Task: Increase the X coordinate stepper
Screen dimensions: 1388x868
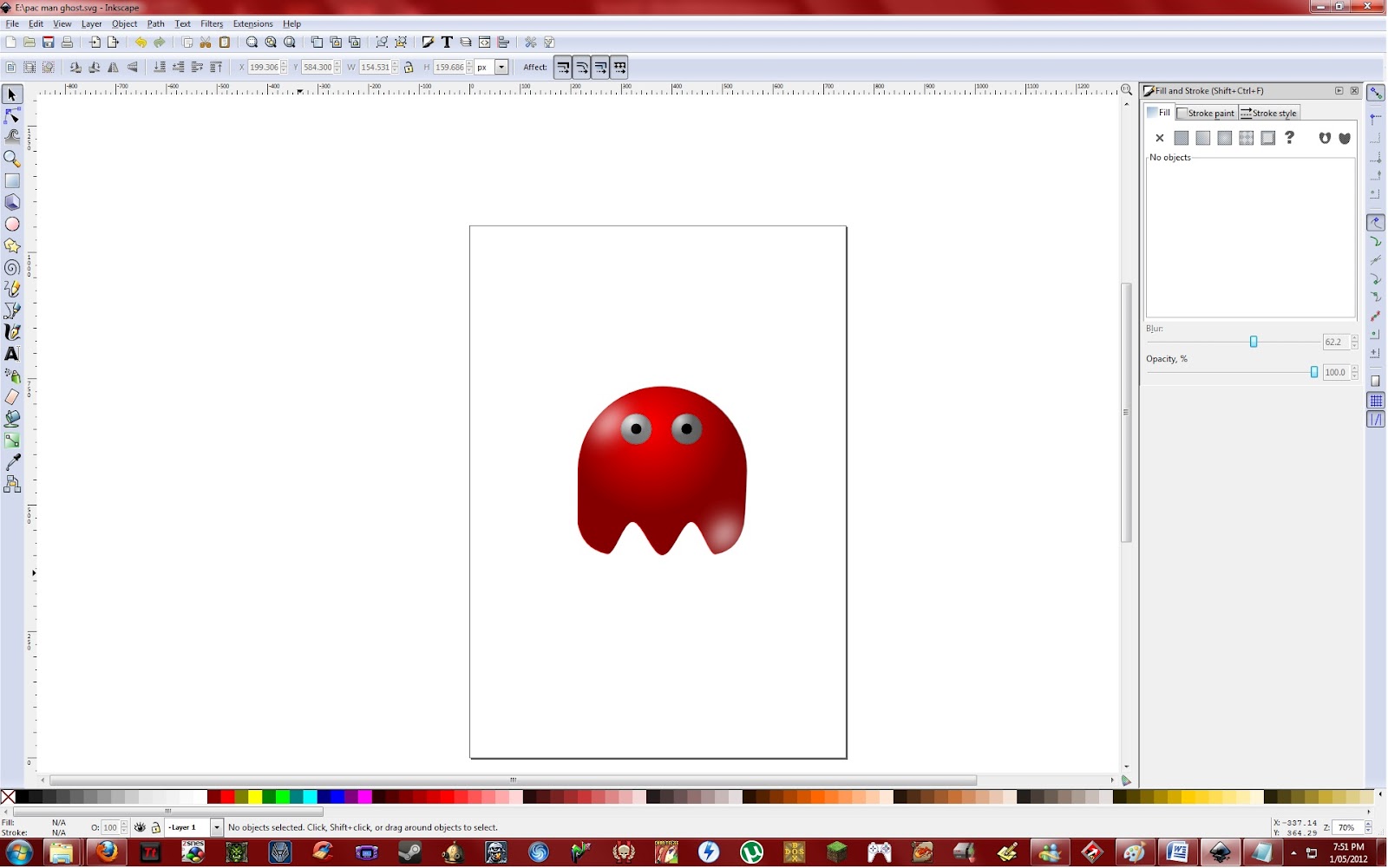Action: [284, 63]
